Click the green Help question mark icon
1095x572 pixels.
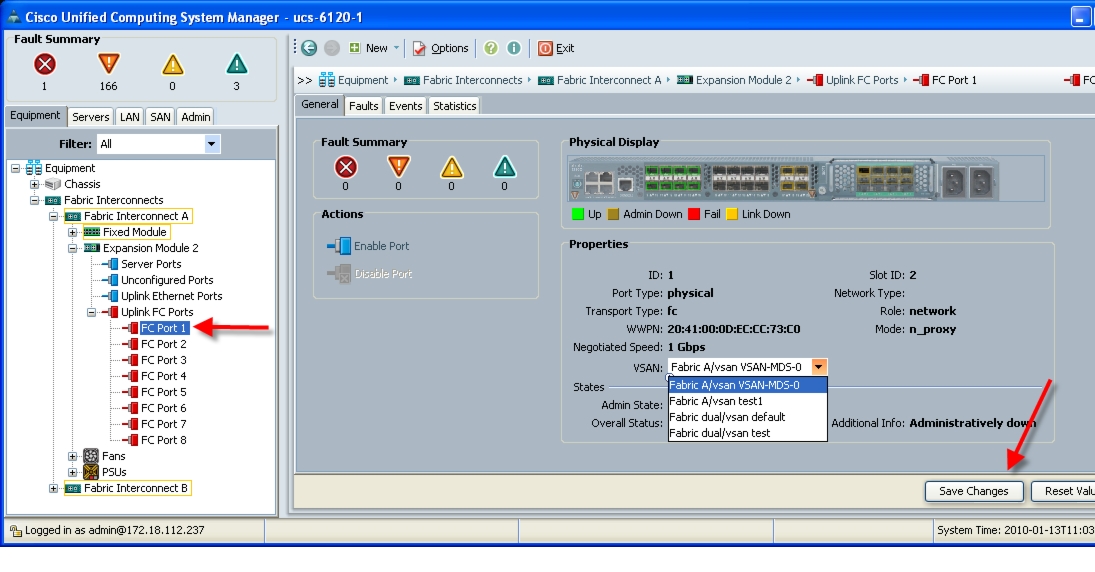(x=491, y=47)
